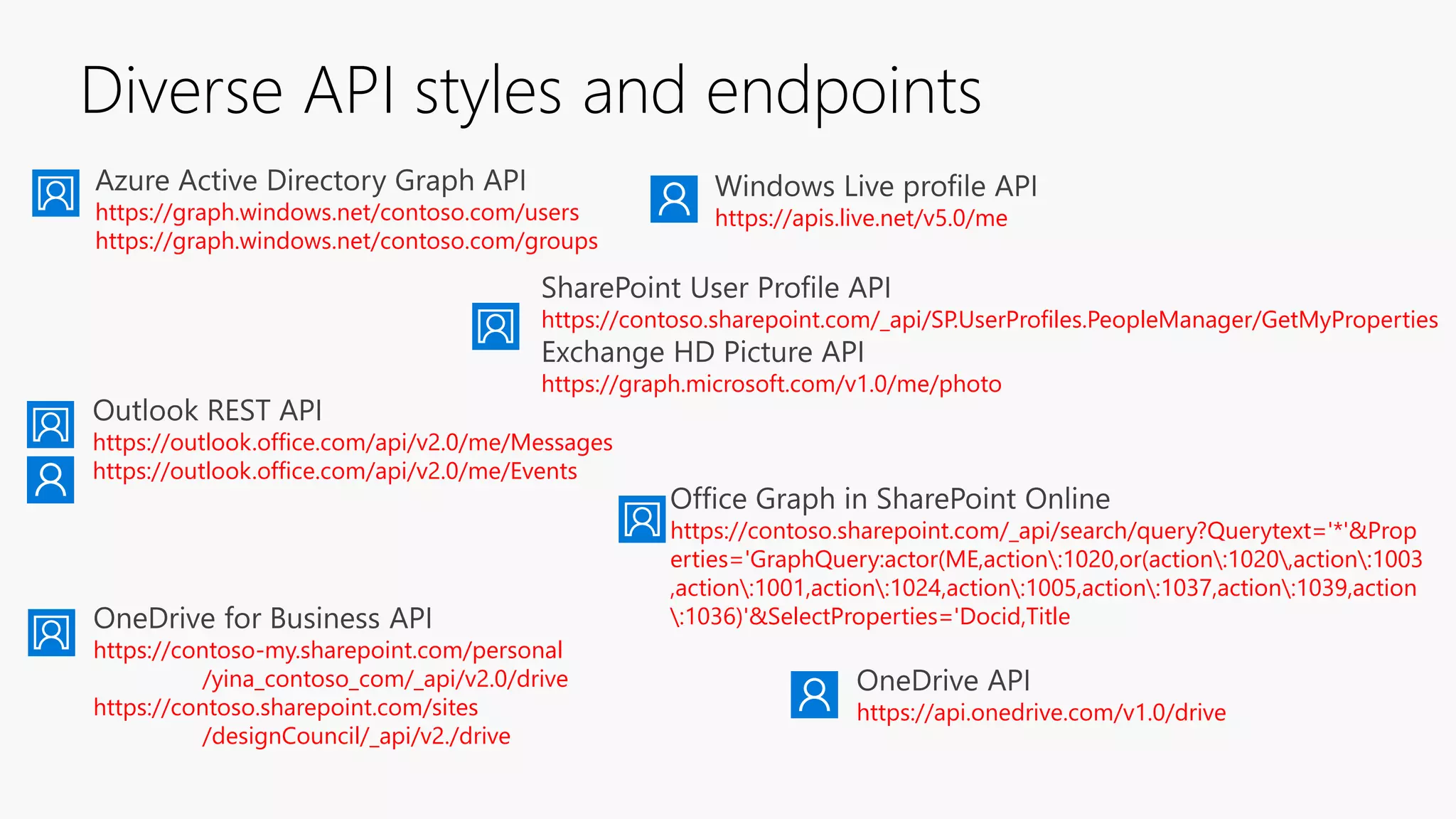The image size is (1456, 819).
Task: Open the apis.live.net/v5.0/me link
Action: [x=861, y=218]
